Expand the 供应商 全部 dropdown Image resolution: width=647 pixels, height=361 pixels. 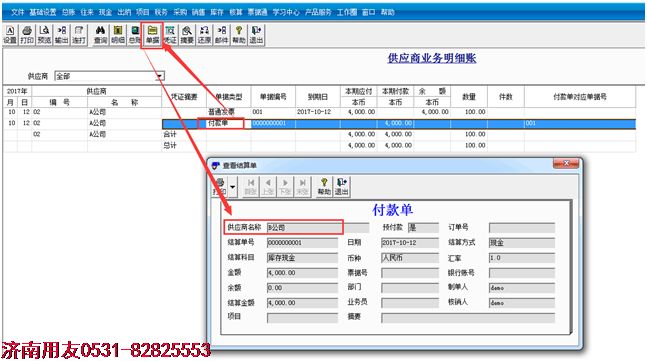tap(160, 76)
